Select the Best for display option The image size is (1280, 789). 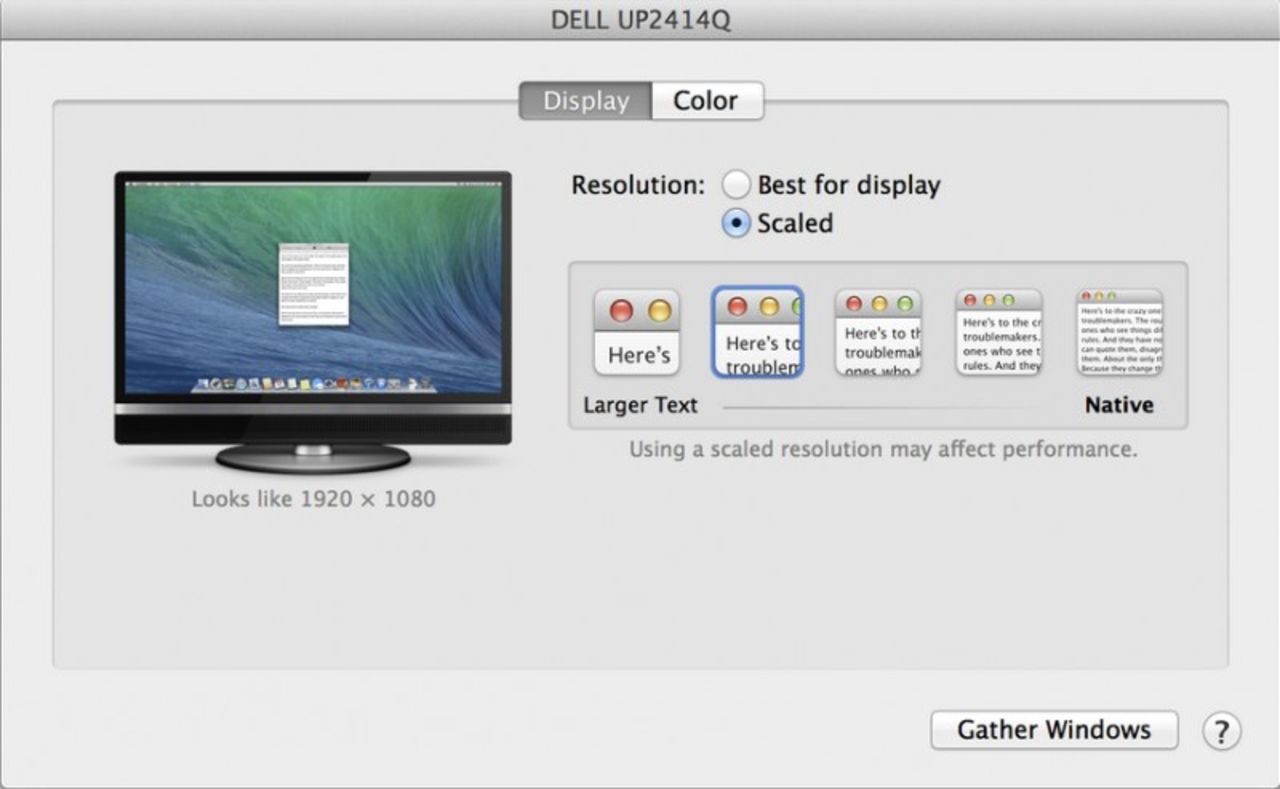click(737, 184)
